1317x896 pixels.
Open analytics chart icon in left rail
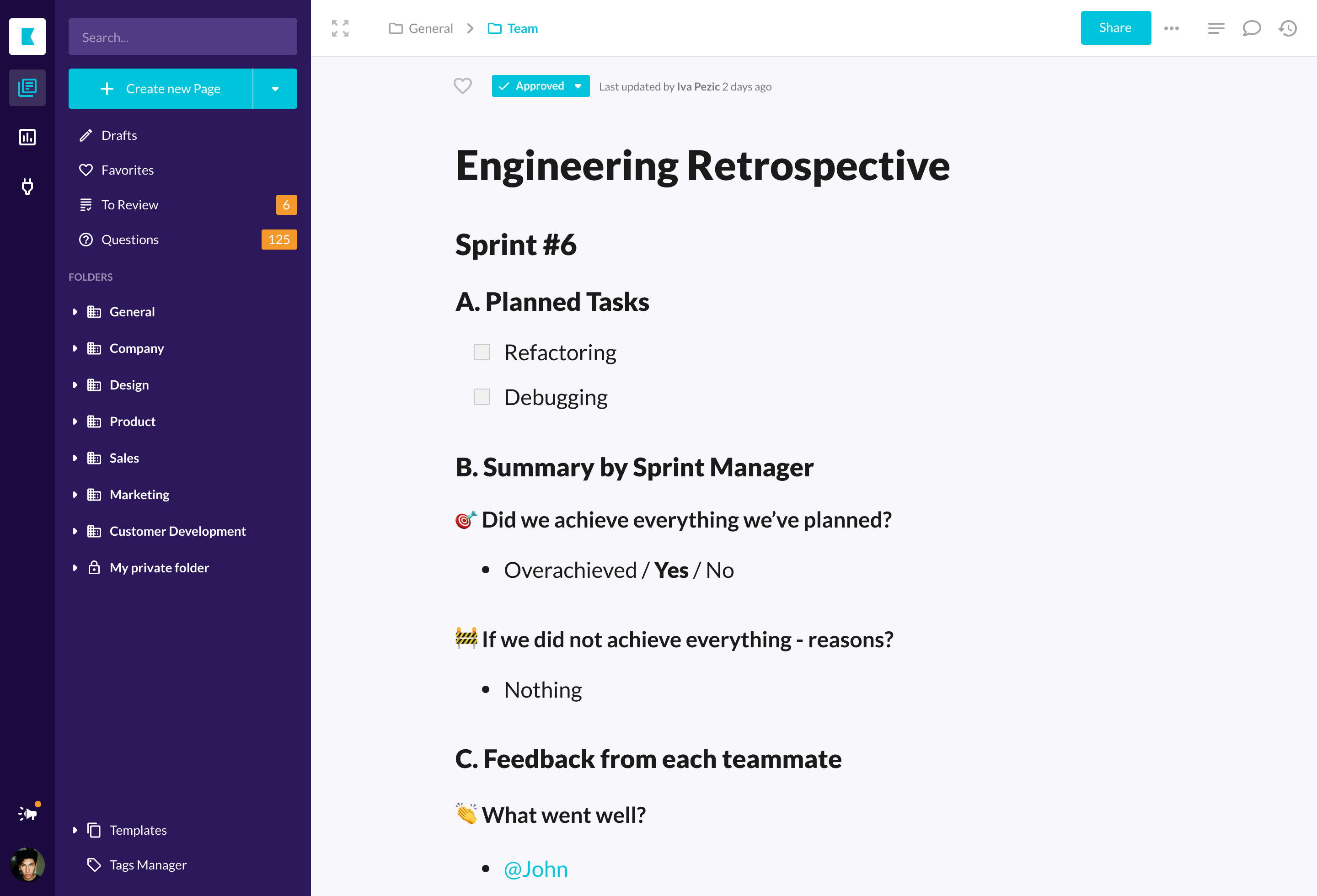(27, 137)
